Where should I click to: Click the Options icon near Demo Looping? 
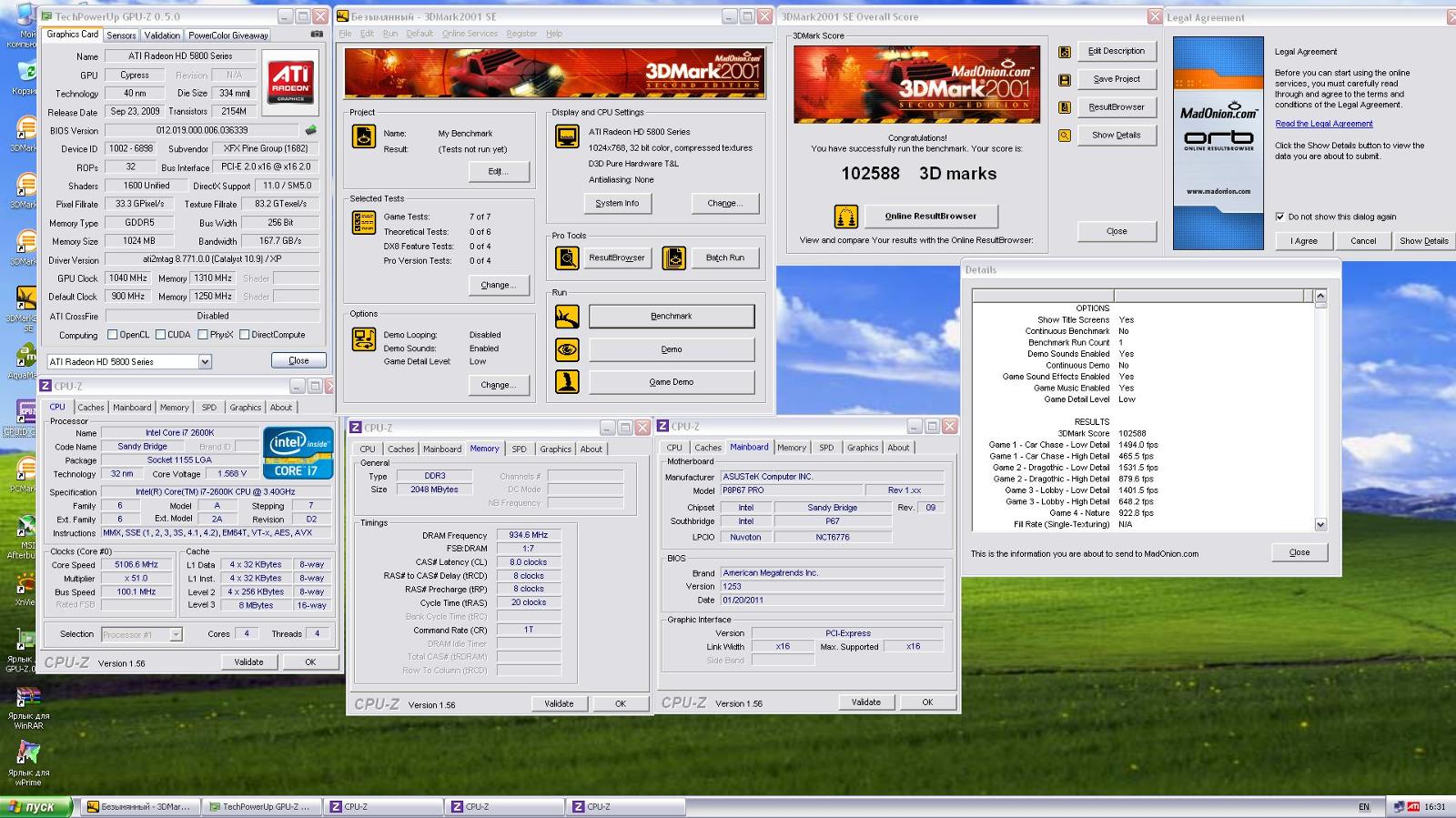tap(364, 339)
